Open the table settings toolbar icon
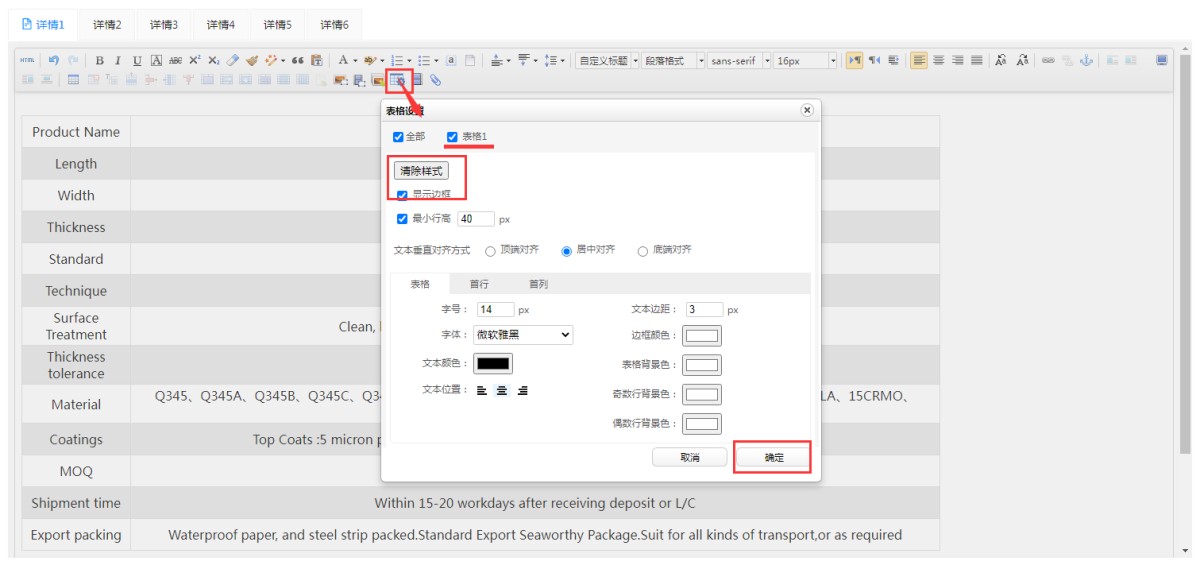Viewport: 1200px width, 569px height. coord(398,80)
